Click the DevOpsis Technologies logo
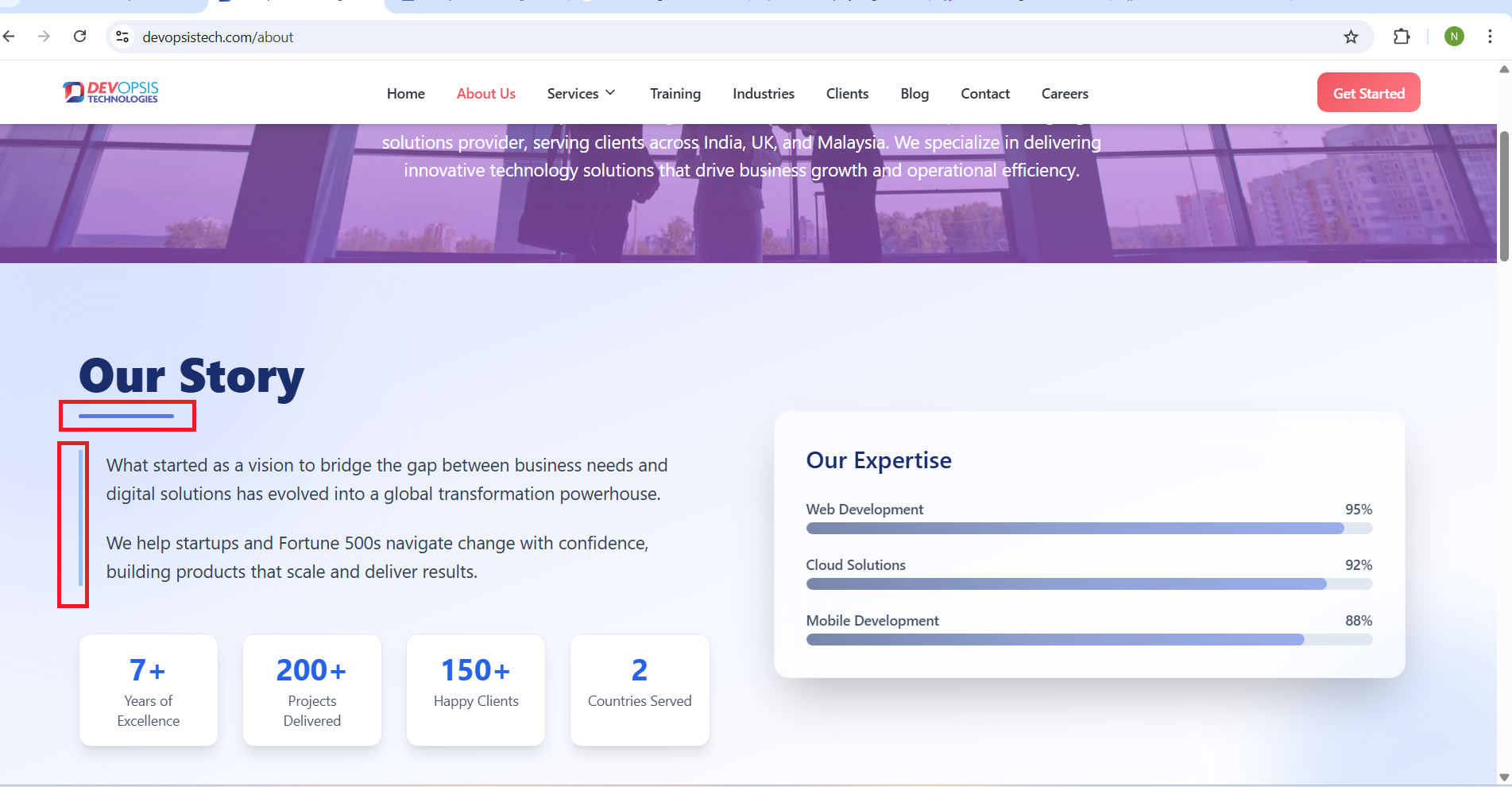This screenshot has width=1512, height=787. [111, 93]
